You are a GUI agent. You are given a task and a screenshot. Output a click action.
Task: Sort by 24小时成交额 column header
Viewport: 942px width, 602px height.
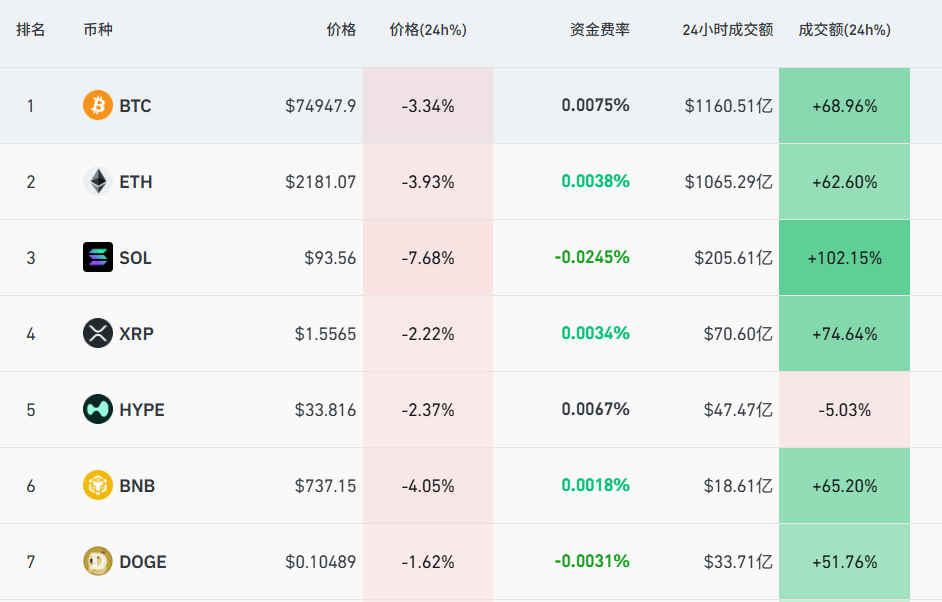(728, 30)
